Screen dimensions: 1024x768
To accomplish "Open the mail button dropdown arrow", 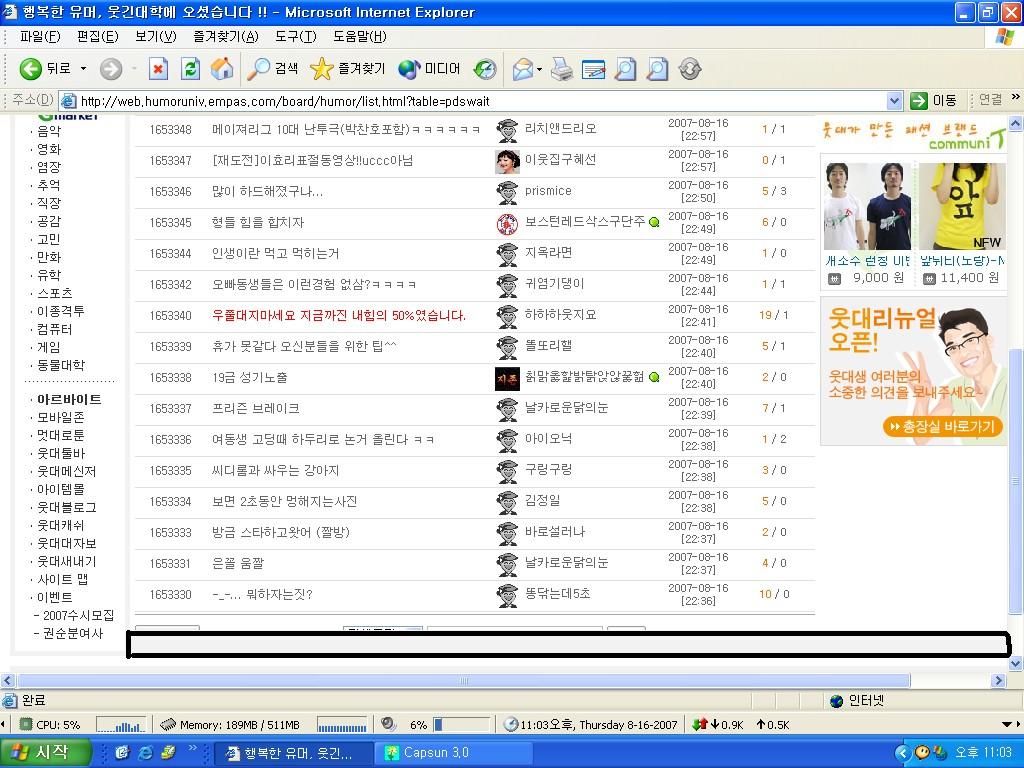I will [539, 69].
